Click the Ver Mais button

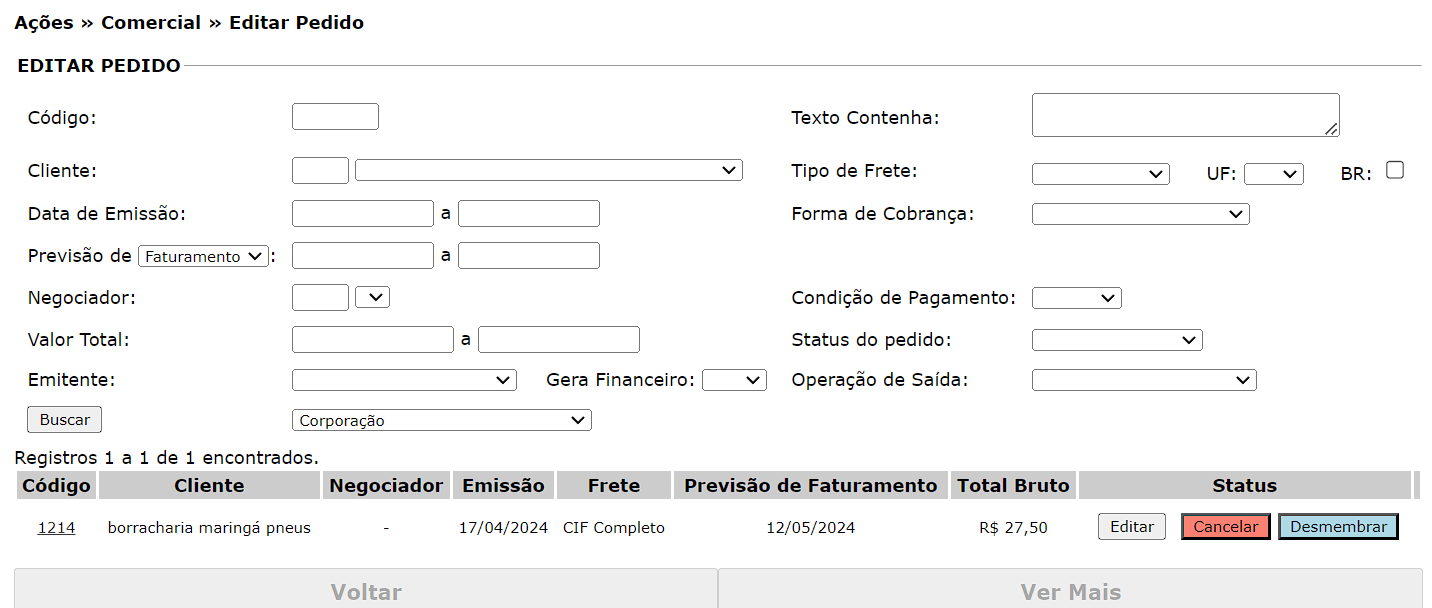pyautogui.click(x=1070, y=591)
